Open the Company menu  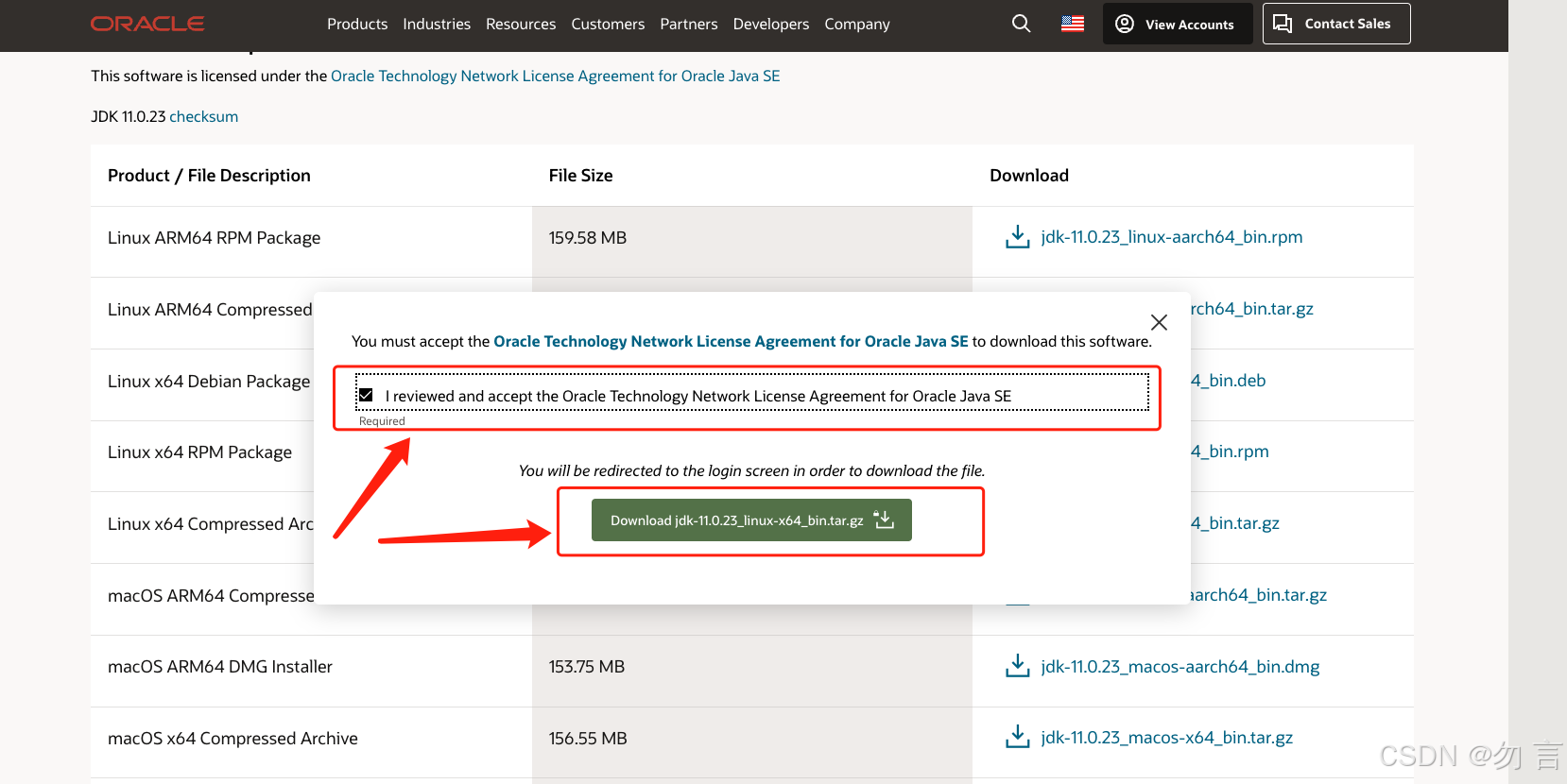[x=857, y=24]
